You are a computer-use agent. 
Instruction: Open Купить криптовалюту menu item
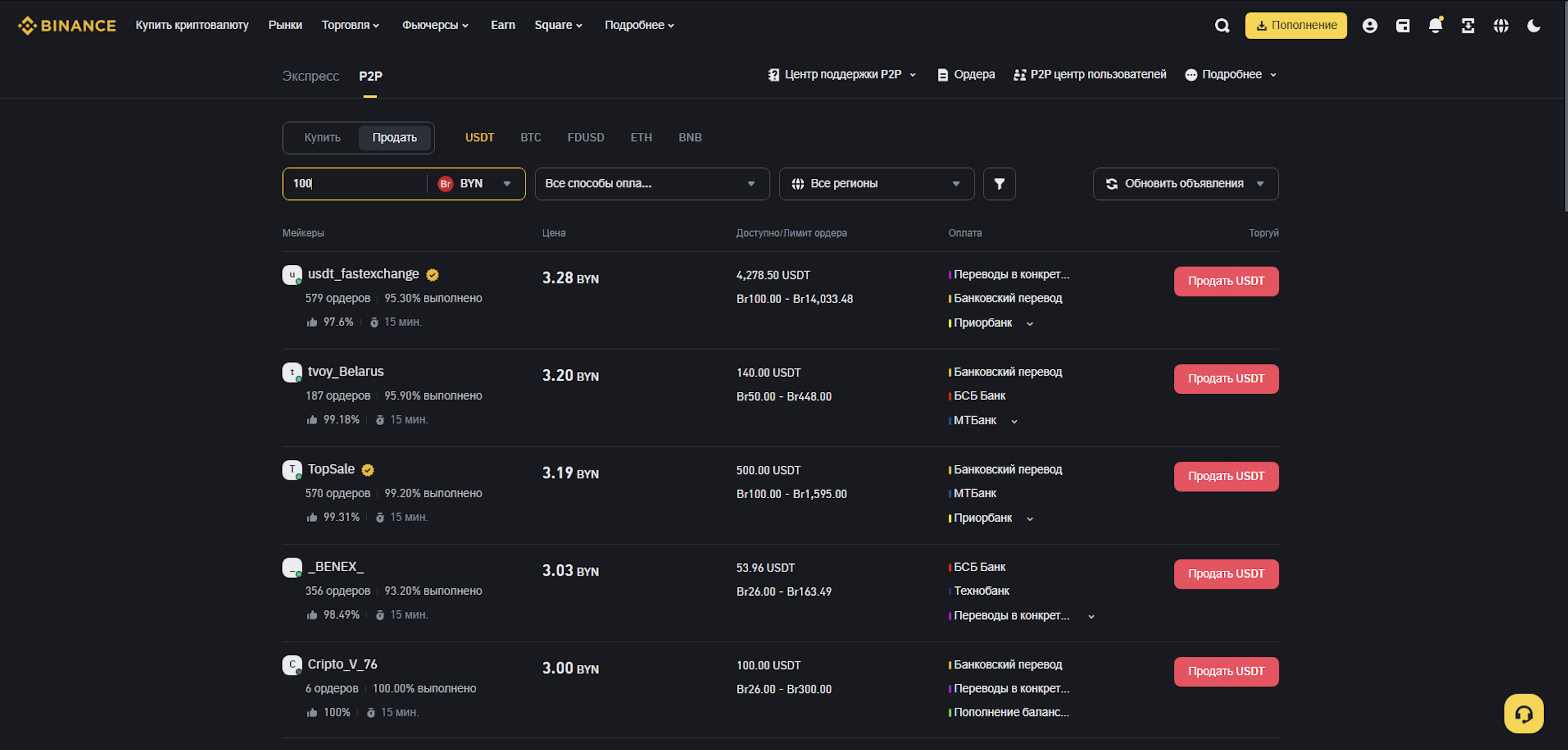pos(192,25)
